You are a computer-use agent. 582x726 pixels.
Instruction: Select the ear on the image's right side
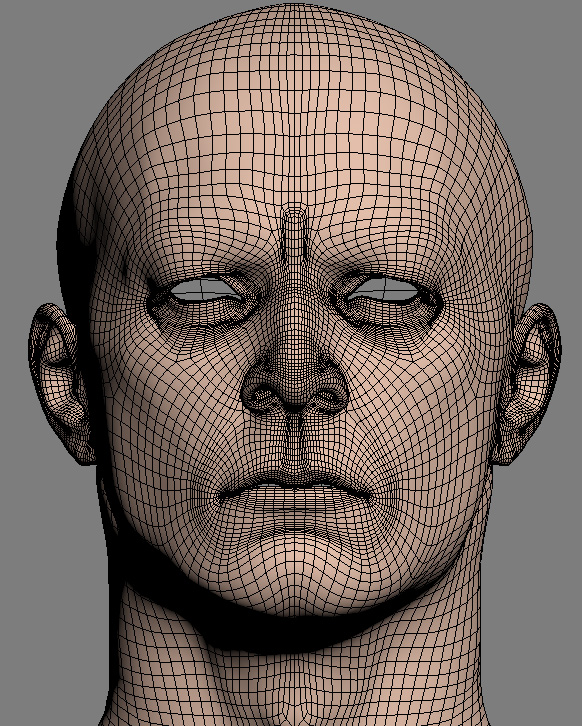coord(527,383)
